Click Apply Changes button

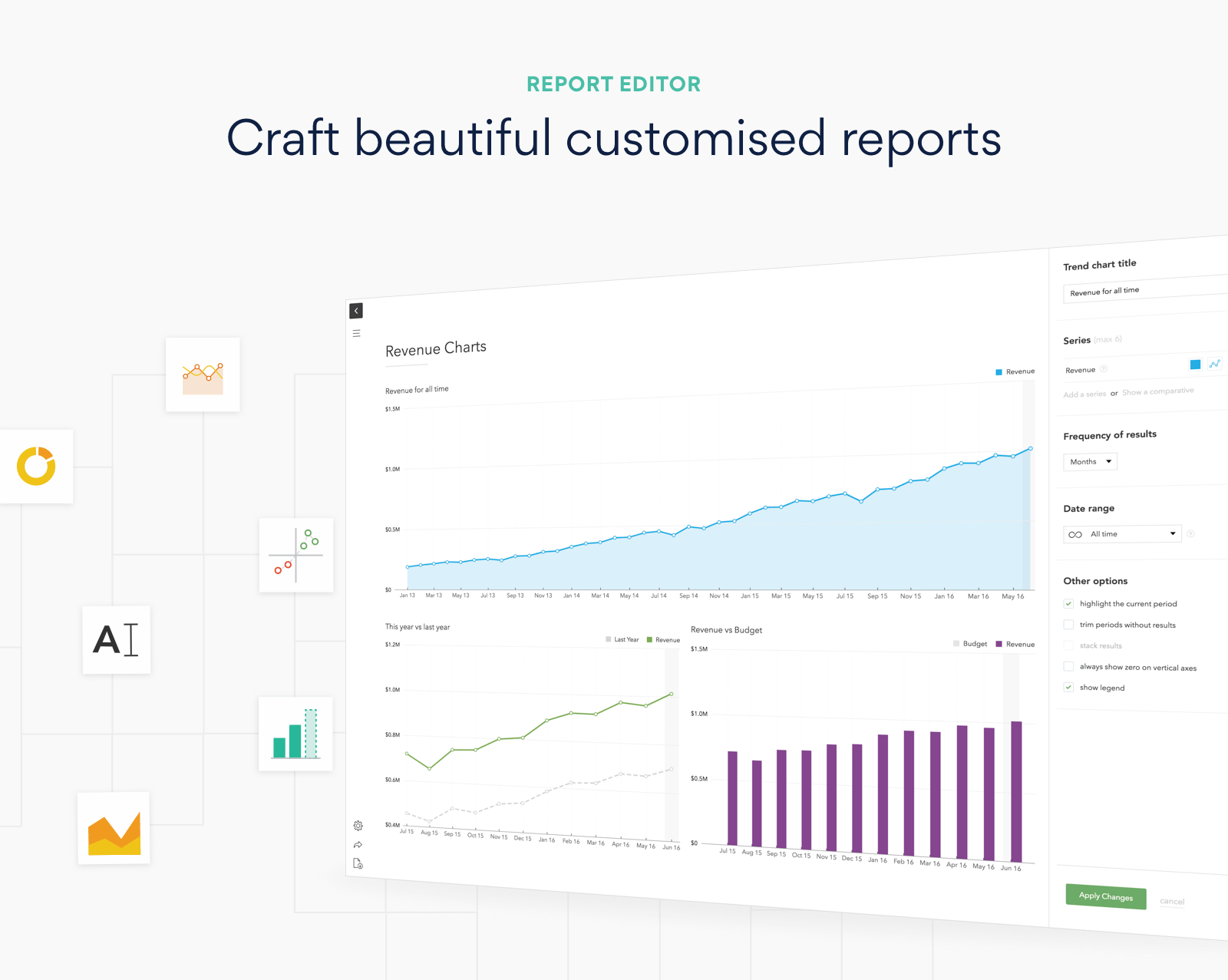[1106, 896]
